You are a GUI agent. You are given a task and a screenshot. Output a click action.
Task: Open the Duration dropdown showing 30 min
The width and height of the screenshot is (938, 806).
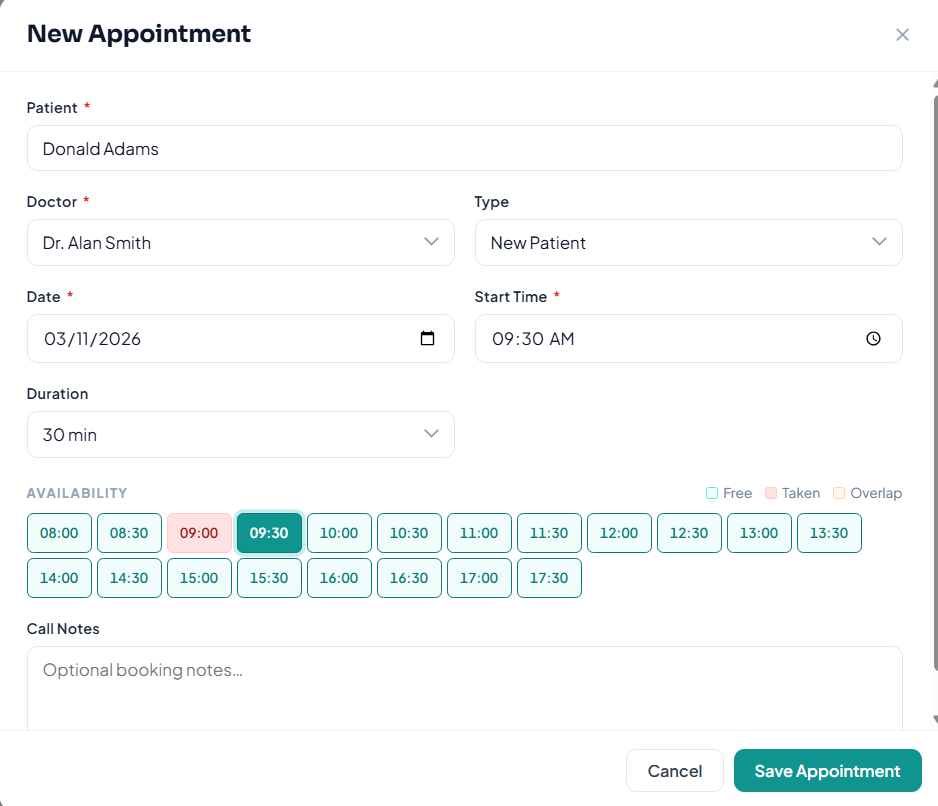[x=241, y=434]
